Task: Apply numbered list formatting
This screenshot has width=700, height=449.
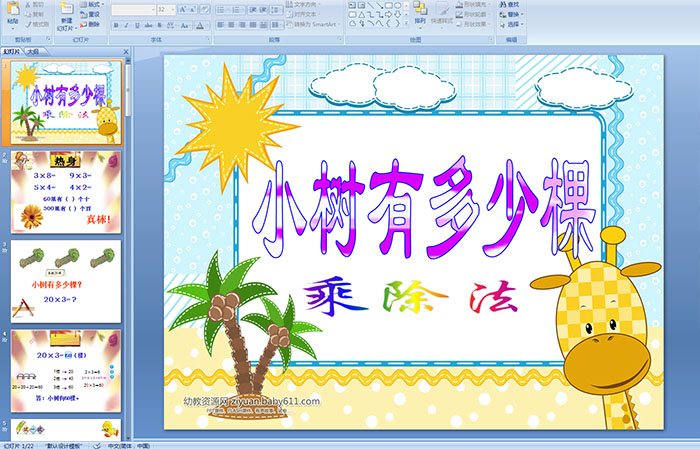Action: click(x=238, y=10)
